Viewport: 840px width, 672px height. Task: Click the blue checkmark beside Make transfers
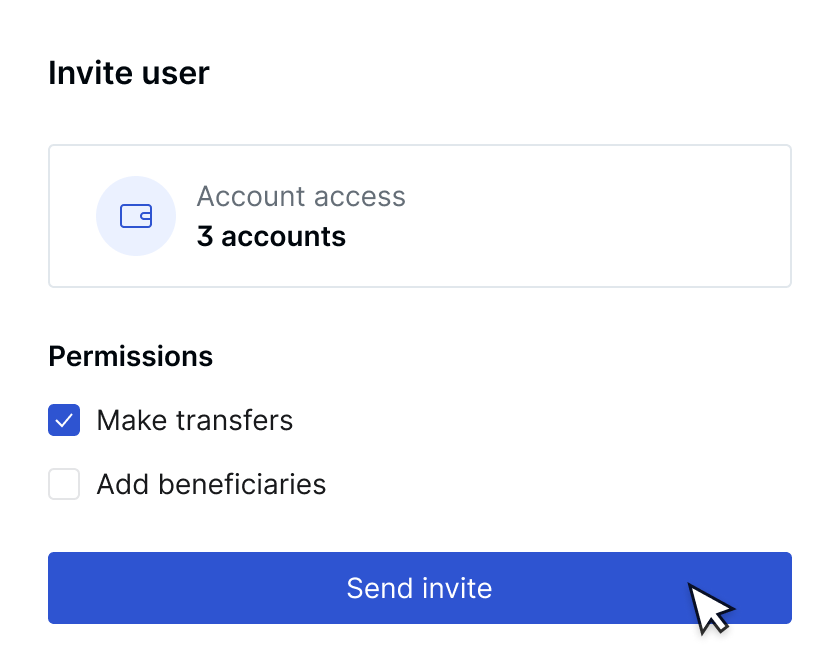click(x=64, y=420)
